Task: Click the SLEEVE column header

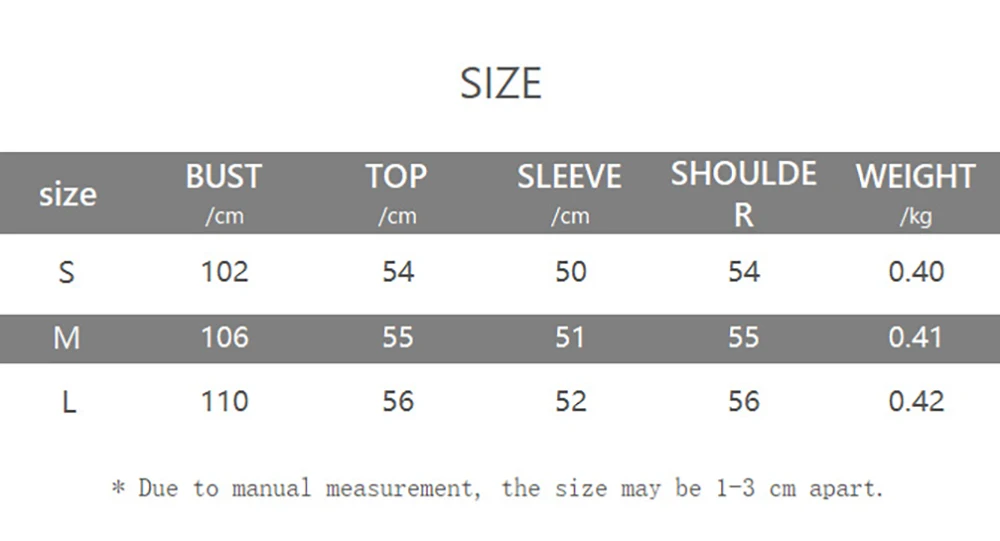Action: point(570,192)
